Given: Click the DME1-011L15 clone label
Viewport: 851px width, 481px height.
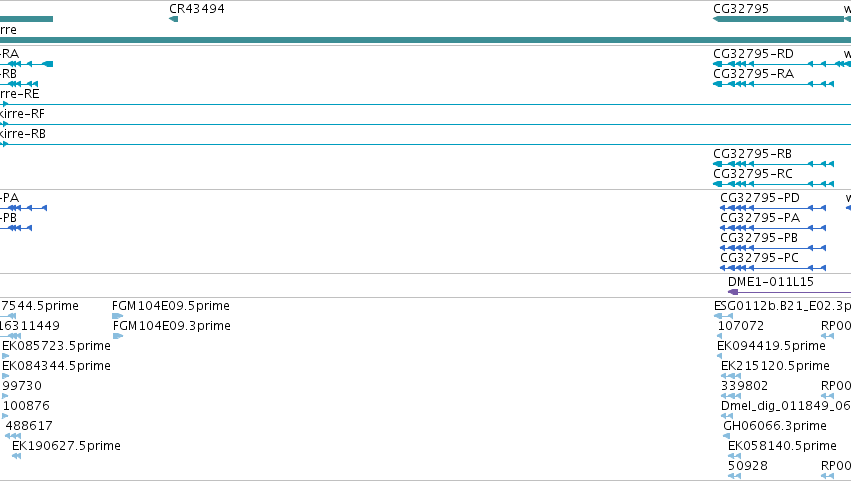Looking at the screenshot, I should pyautogui.click(x=771, y=282).
